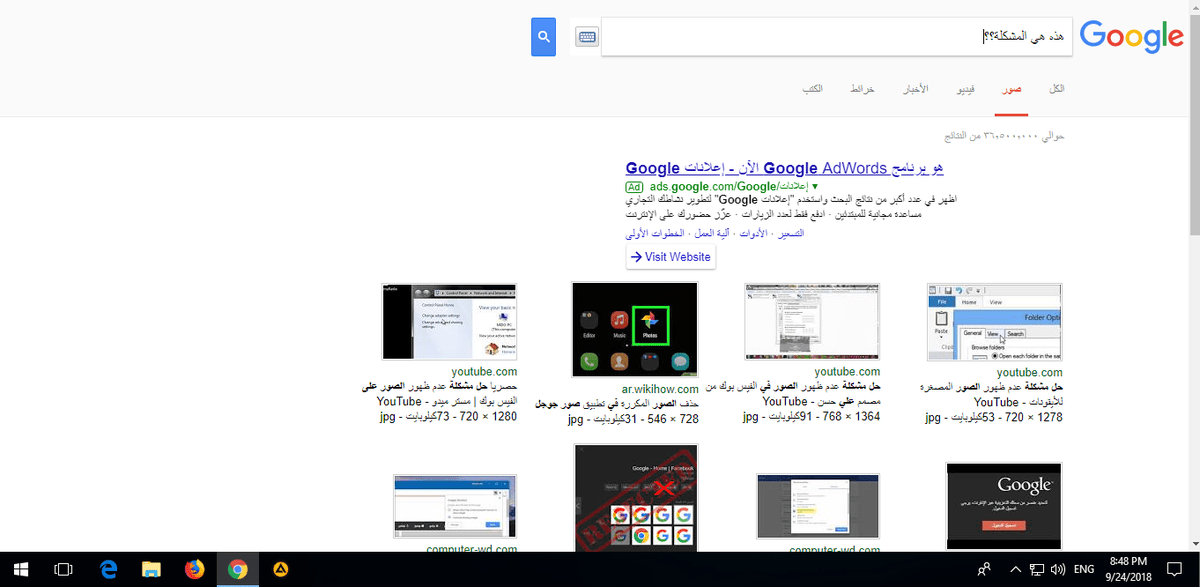Click the ENG language indicator

click(1085, 569)
